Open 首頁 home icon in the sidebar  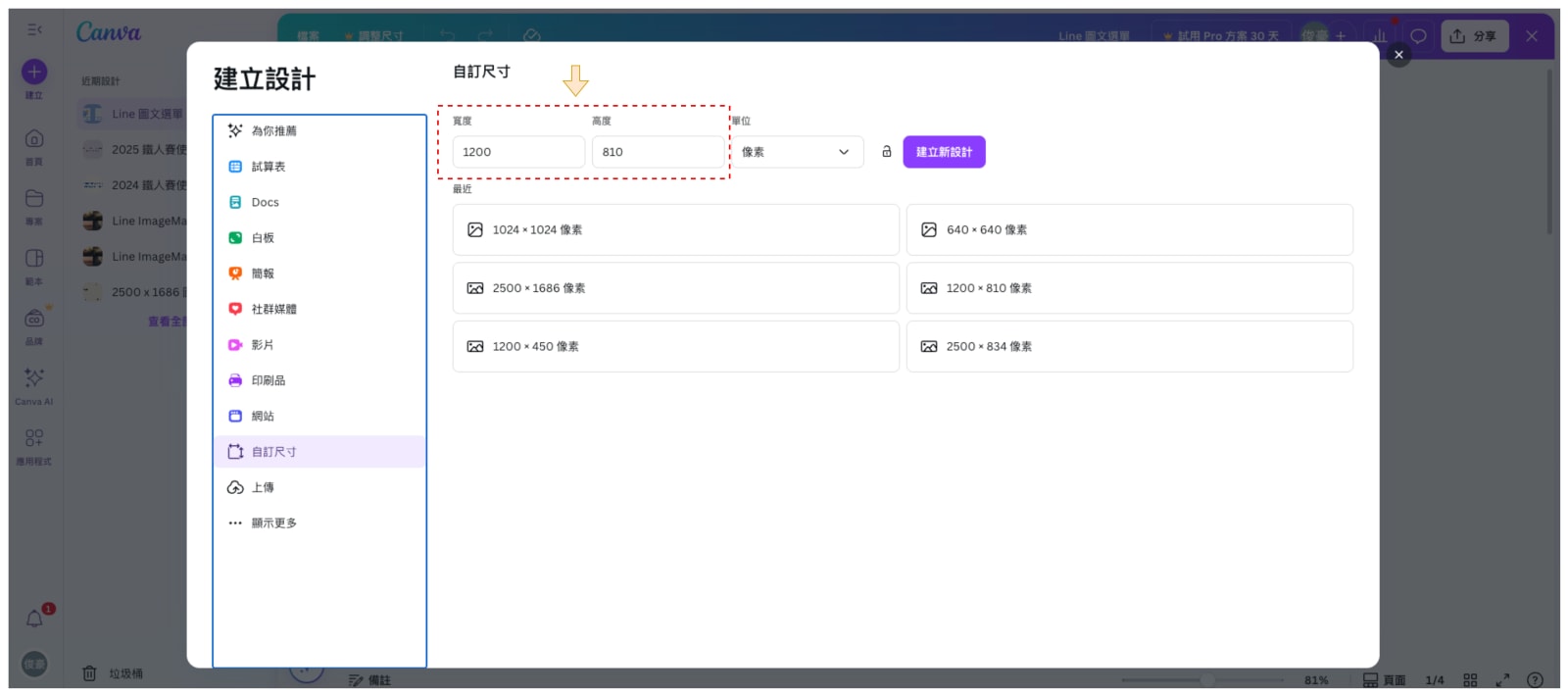point(34,138)
